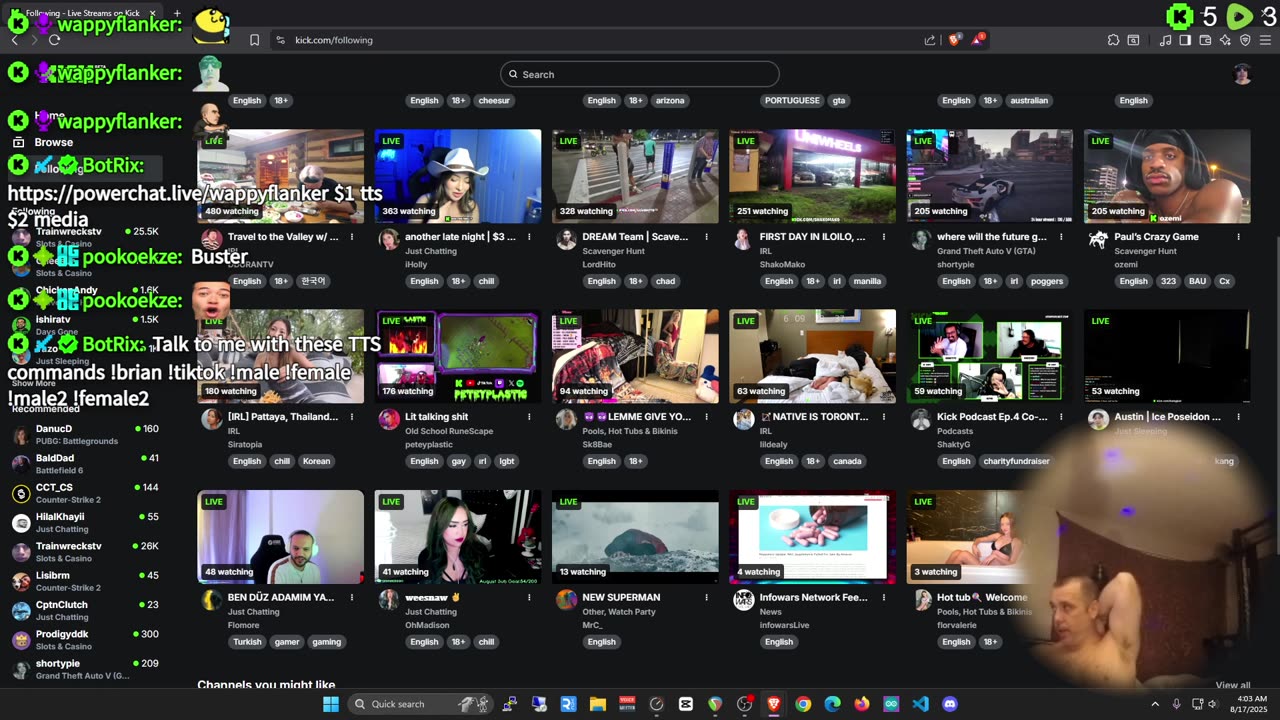
Task: Open LordHito channel name link
Action: pos(600,264)
